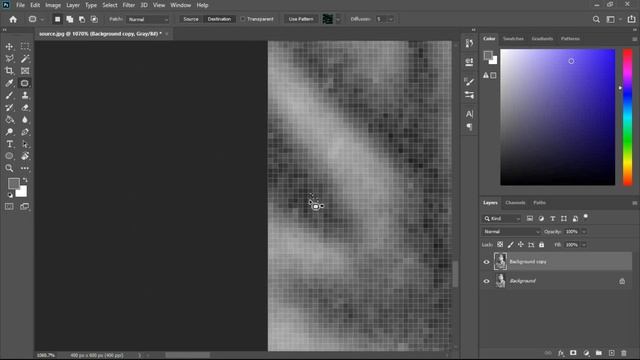
Task: Pick a color in the color field
Action: 558,117
